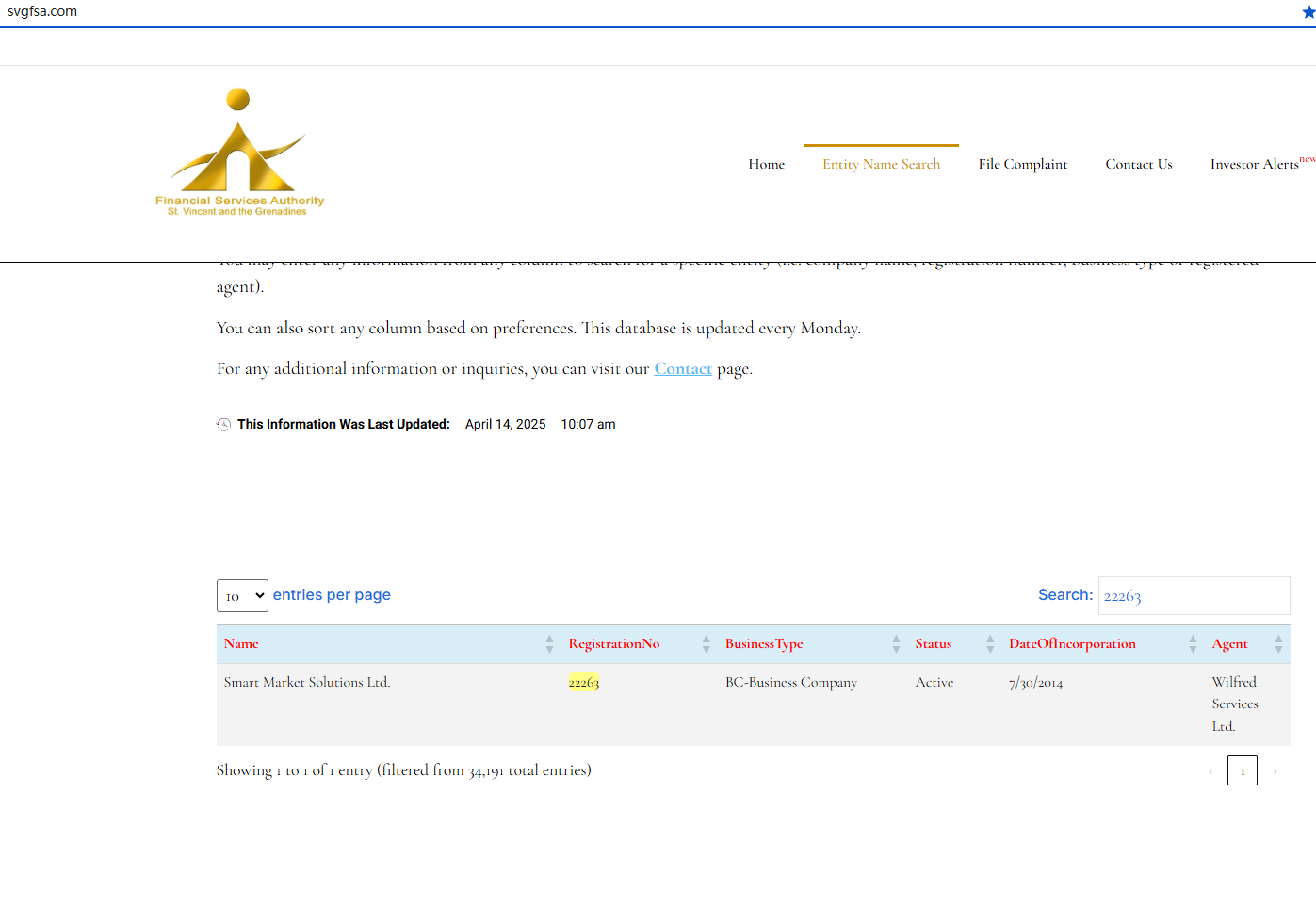This screenshot has width=1316, height=923.
Task: Click the Showing 1 to 1 entry summary
Action: tap(404, 770)
